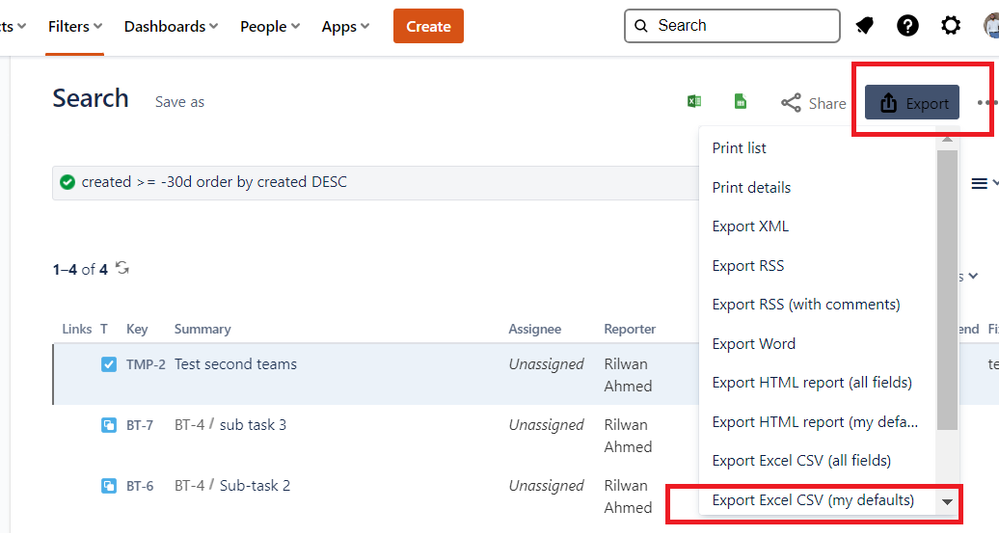Sort by the Reporter column header
The width and height of the screenshot is (999, 533).
coord(629,329)
